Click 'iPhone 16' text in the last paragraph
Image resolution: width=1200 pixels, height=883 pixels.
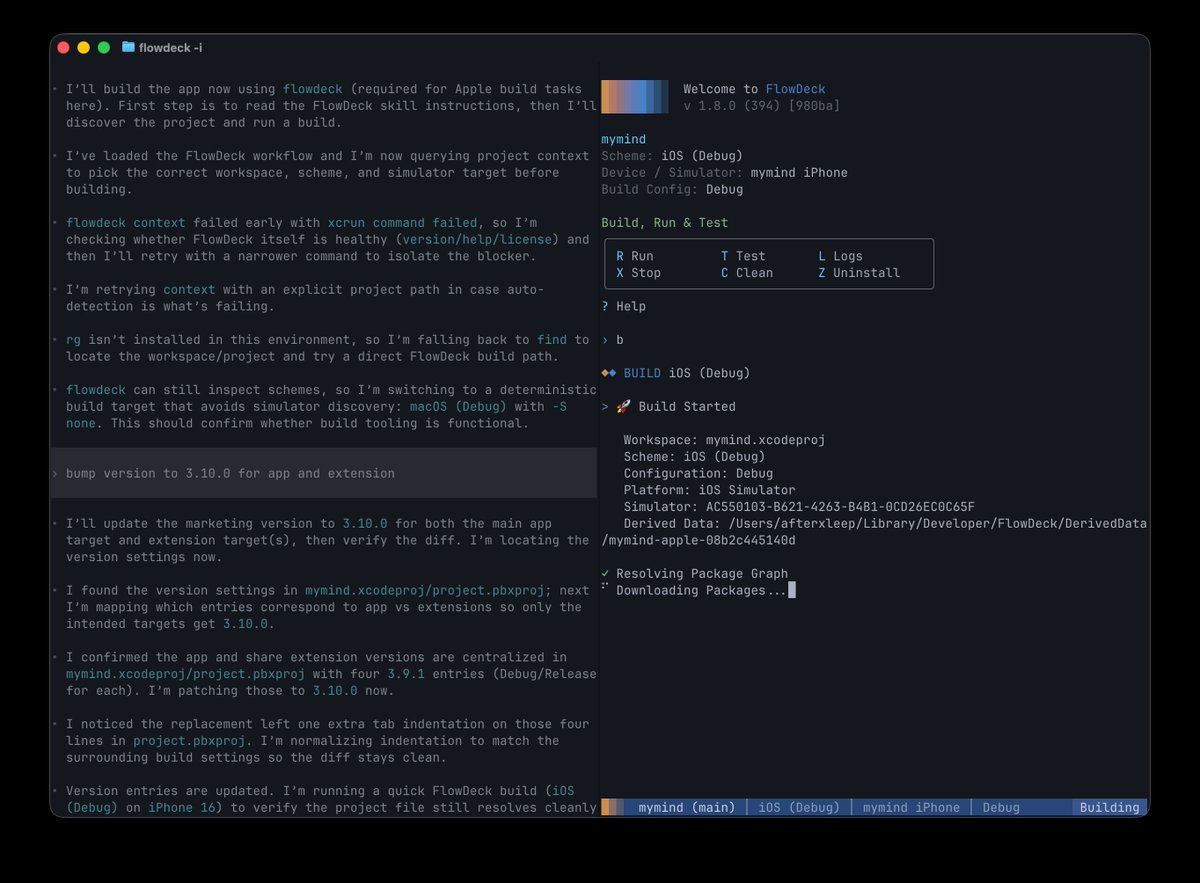pyautogui.click(x=182, y=808)
